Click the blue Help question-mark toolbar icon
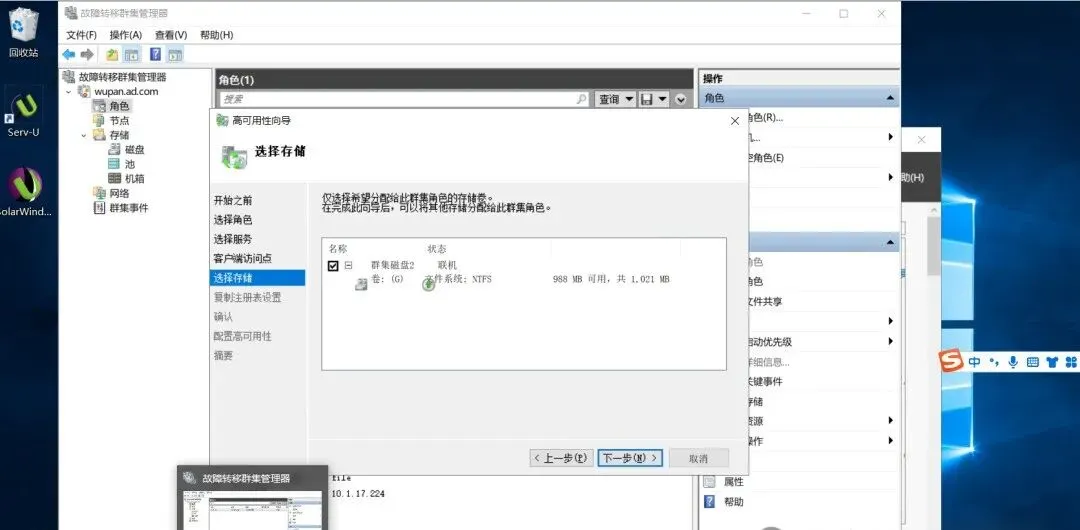The width and height of the screenshot is (1080, 530). point(156,54)
